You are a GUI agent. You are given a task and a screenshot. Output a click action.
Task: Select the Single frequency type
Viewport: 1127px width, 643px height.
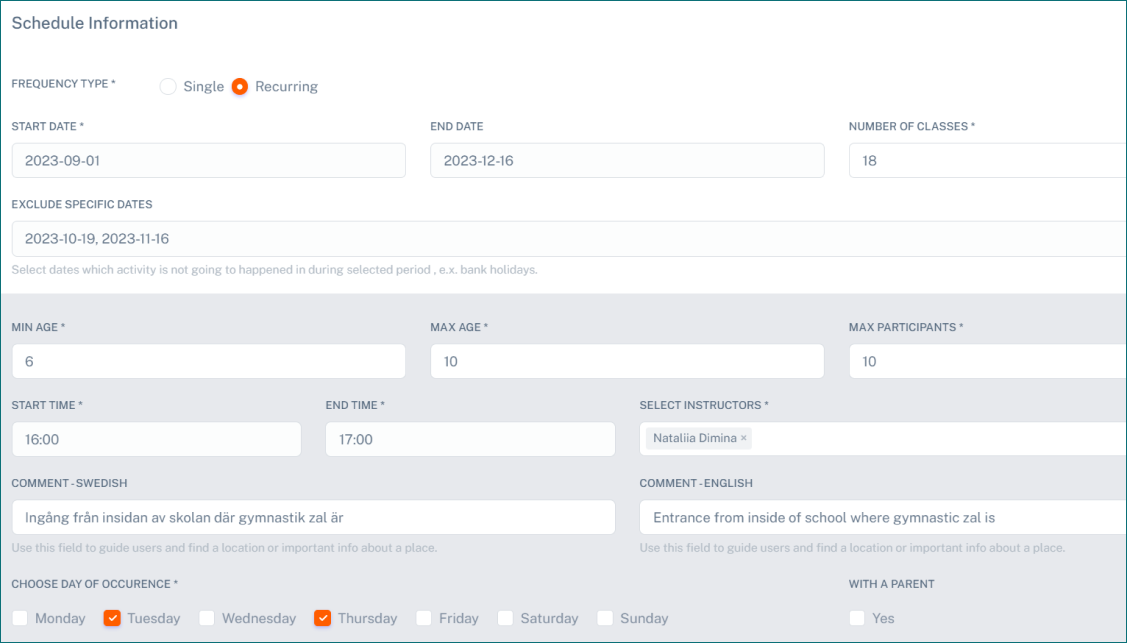pos(168,87)
